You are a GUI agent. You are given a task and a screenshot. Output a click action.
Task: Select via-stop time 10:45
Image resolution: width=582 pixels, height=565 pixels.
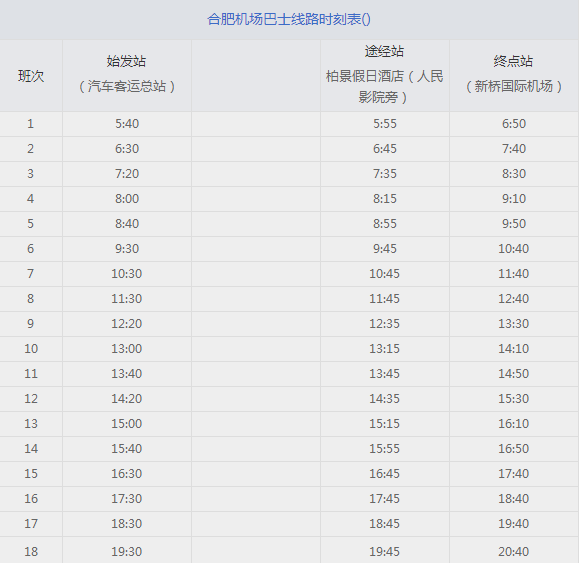[384, 274]
